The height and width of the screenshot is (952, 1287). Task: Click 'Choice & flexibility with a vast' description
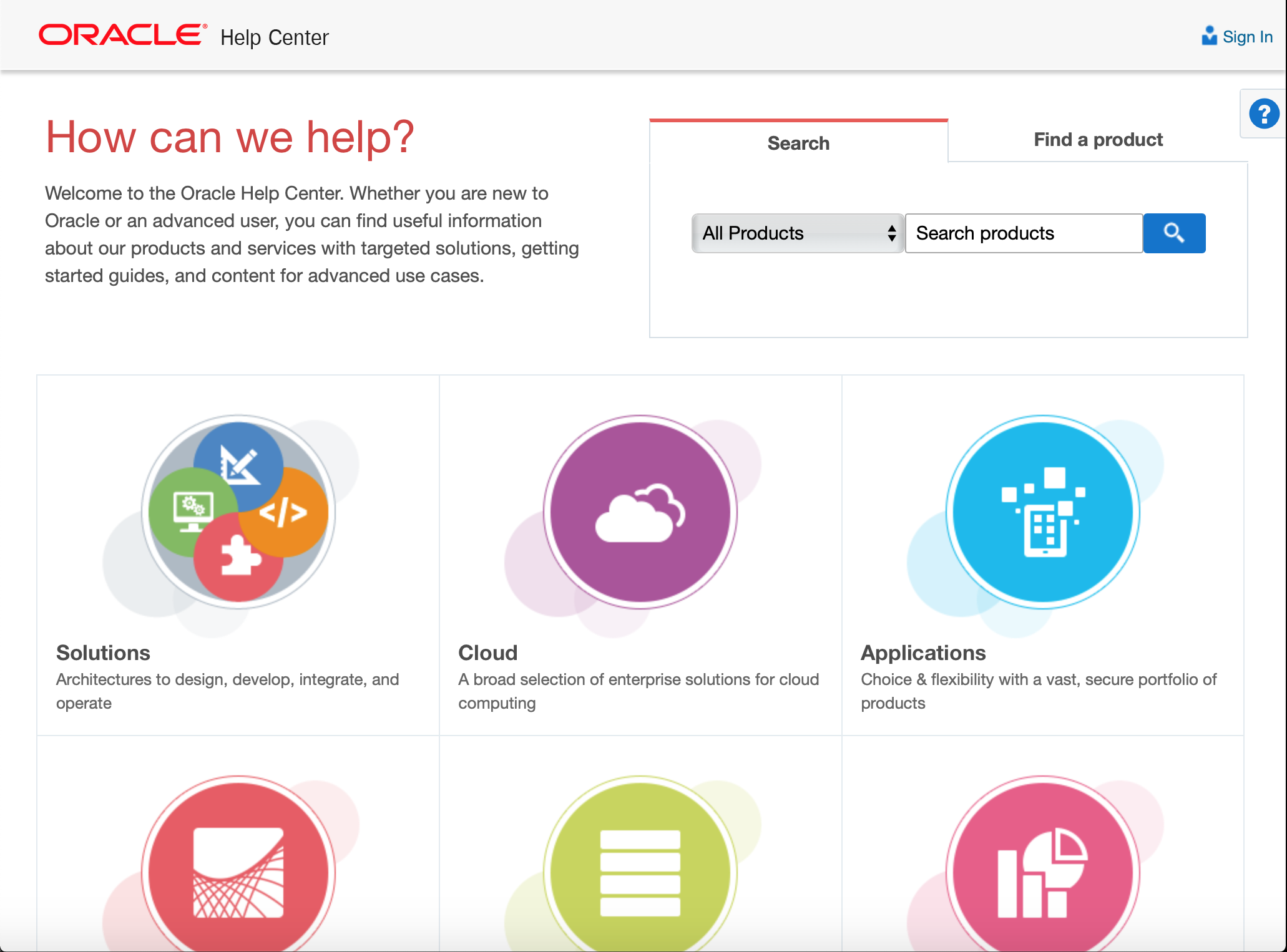[x=1039, y=691]
